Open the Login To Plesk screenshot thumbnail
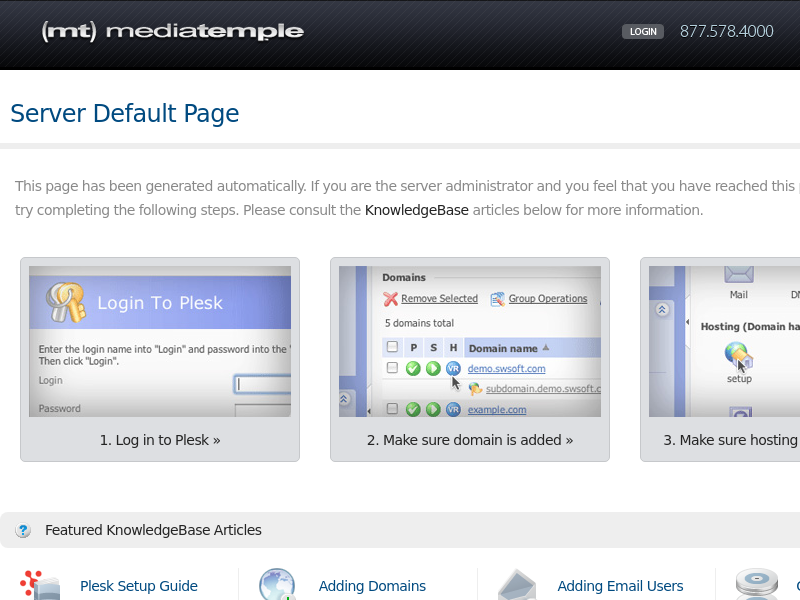The height and width of the screenshot is (600, 800). (x=160, y=341)
